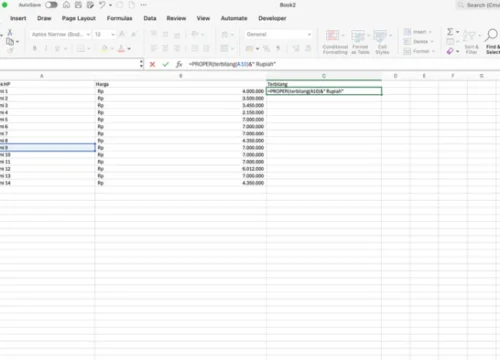Open Conditional Formatting menu
The height and width of the screenshot is (360, 500).
[335, 42]
